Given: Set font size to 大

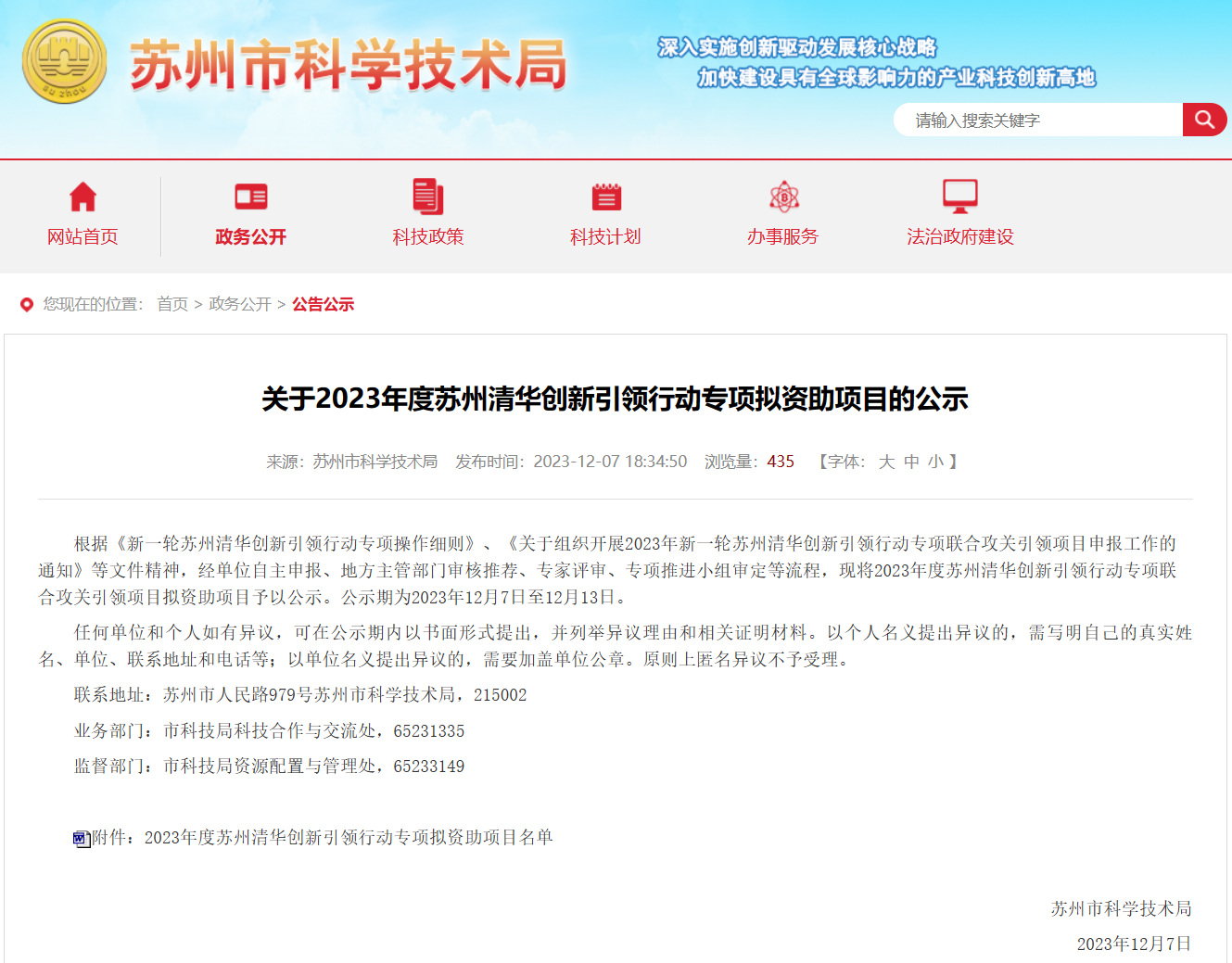Looking at the screenshot, I should click(x=886, y=462).
